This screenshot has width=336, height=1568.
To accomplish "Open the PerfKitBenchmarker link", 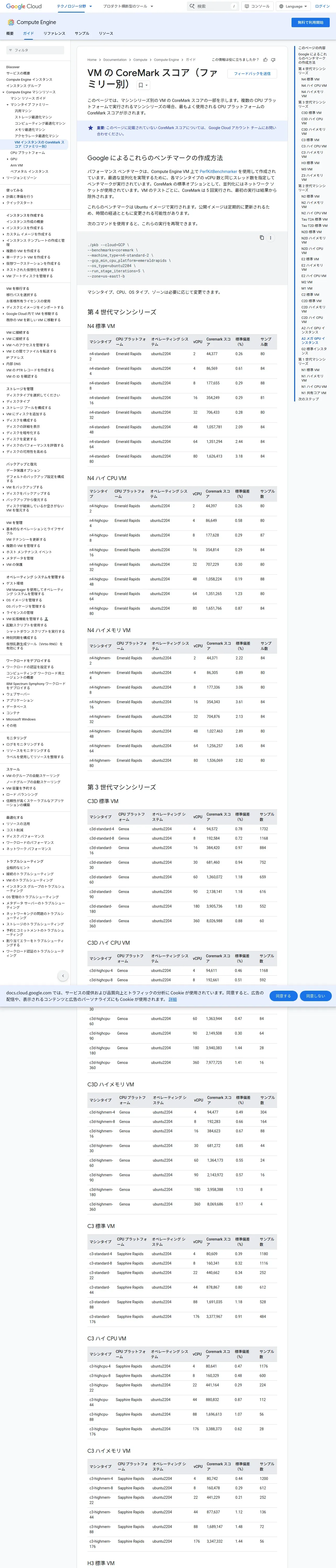I will (218, 172).
